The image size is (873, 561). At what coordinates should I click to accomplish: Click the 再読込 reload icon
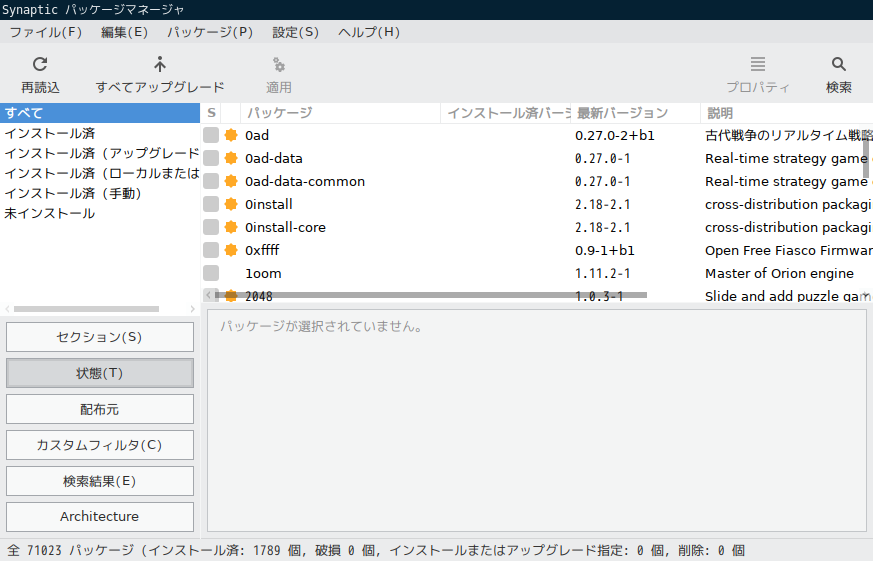pyautogui.click(x=40, y=65)
